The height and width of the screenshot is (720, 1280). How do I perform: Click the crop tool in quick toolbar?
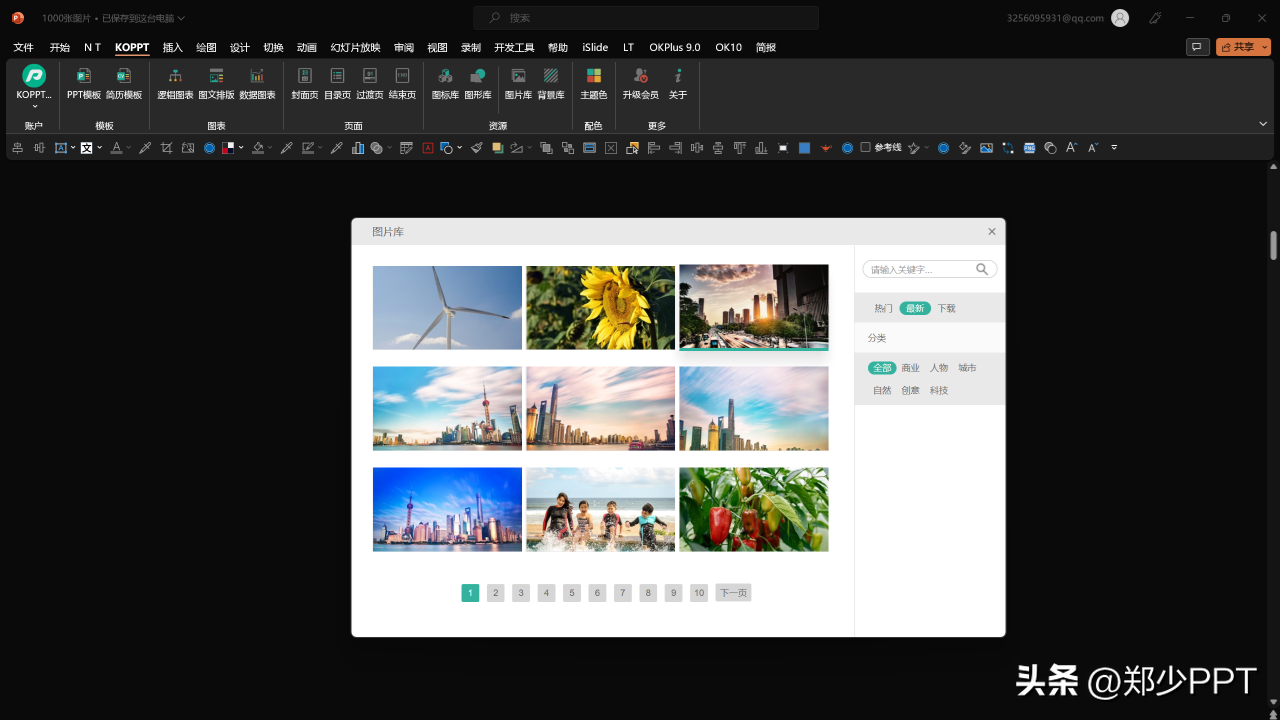(166, 148)
